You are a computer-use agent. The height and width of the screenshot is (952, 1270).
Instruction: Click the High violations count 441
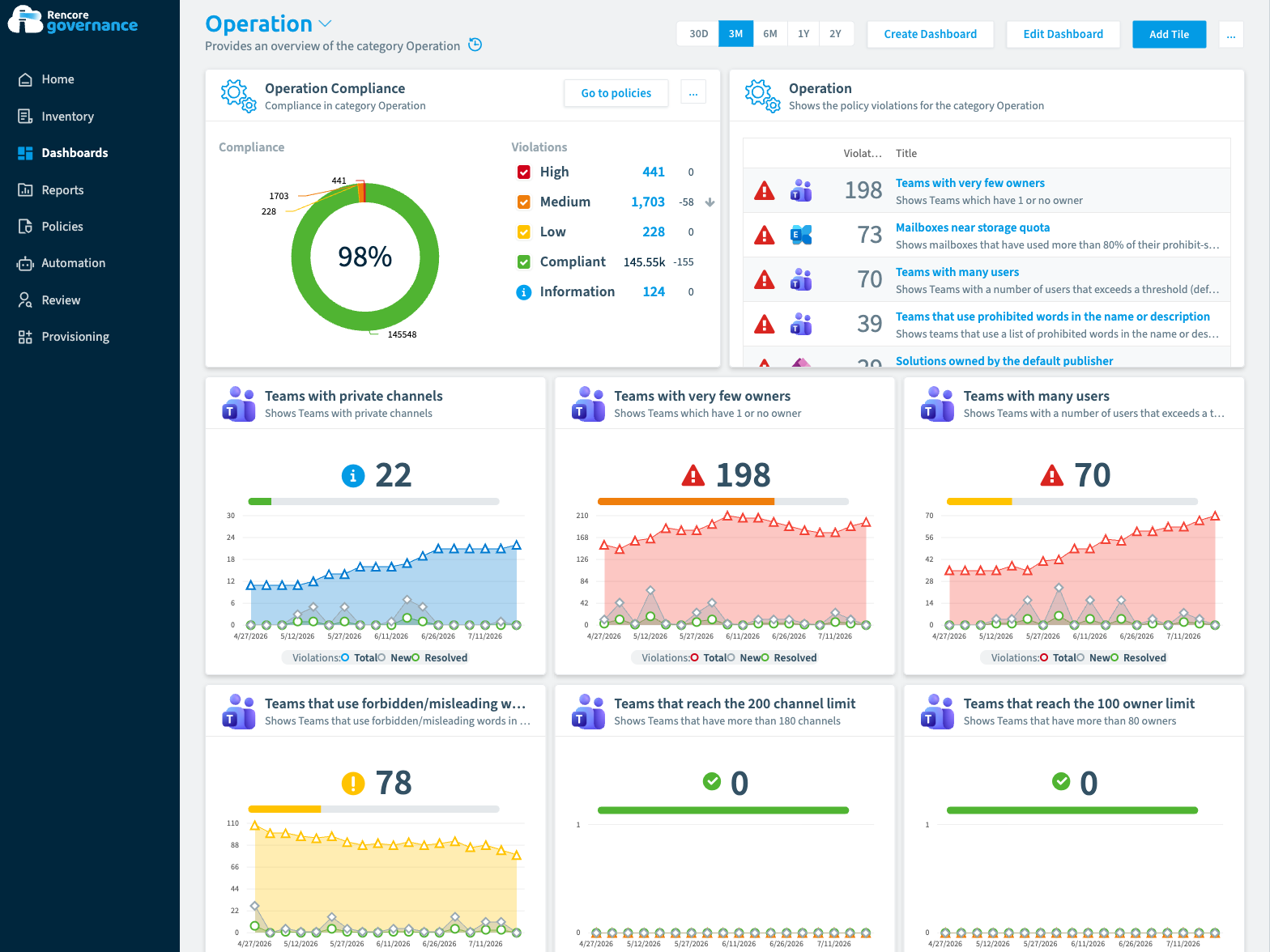(653, 172)
